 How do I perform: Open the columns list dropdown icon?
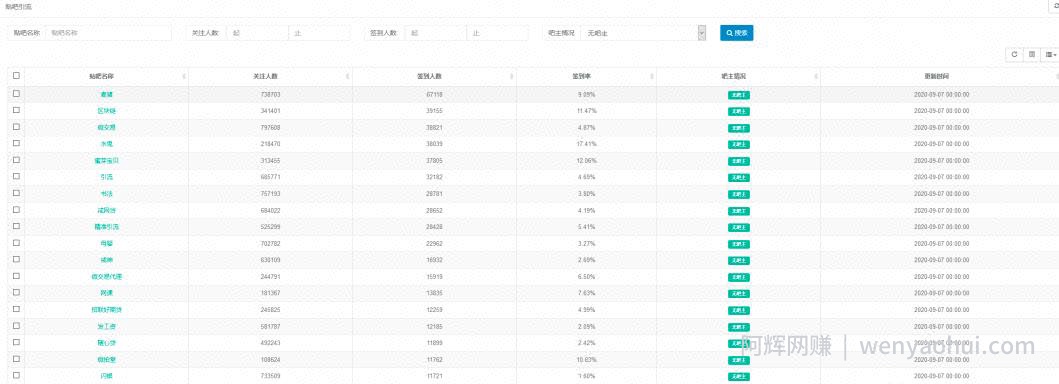[x=1050, y=55]
